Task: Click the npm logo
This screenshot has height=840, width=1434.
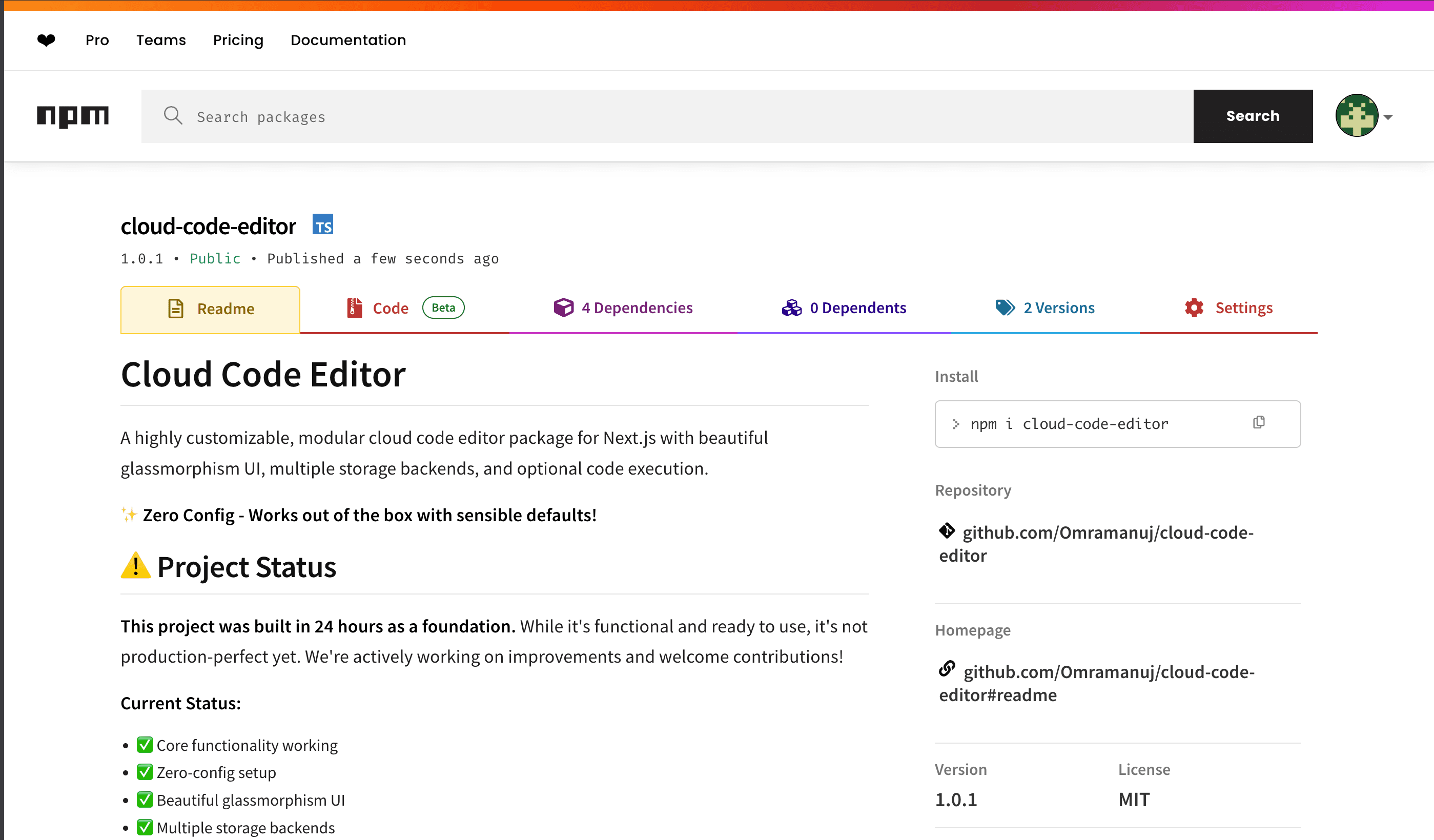Action: (x=73, y=115)
